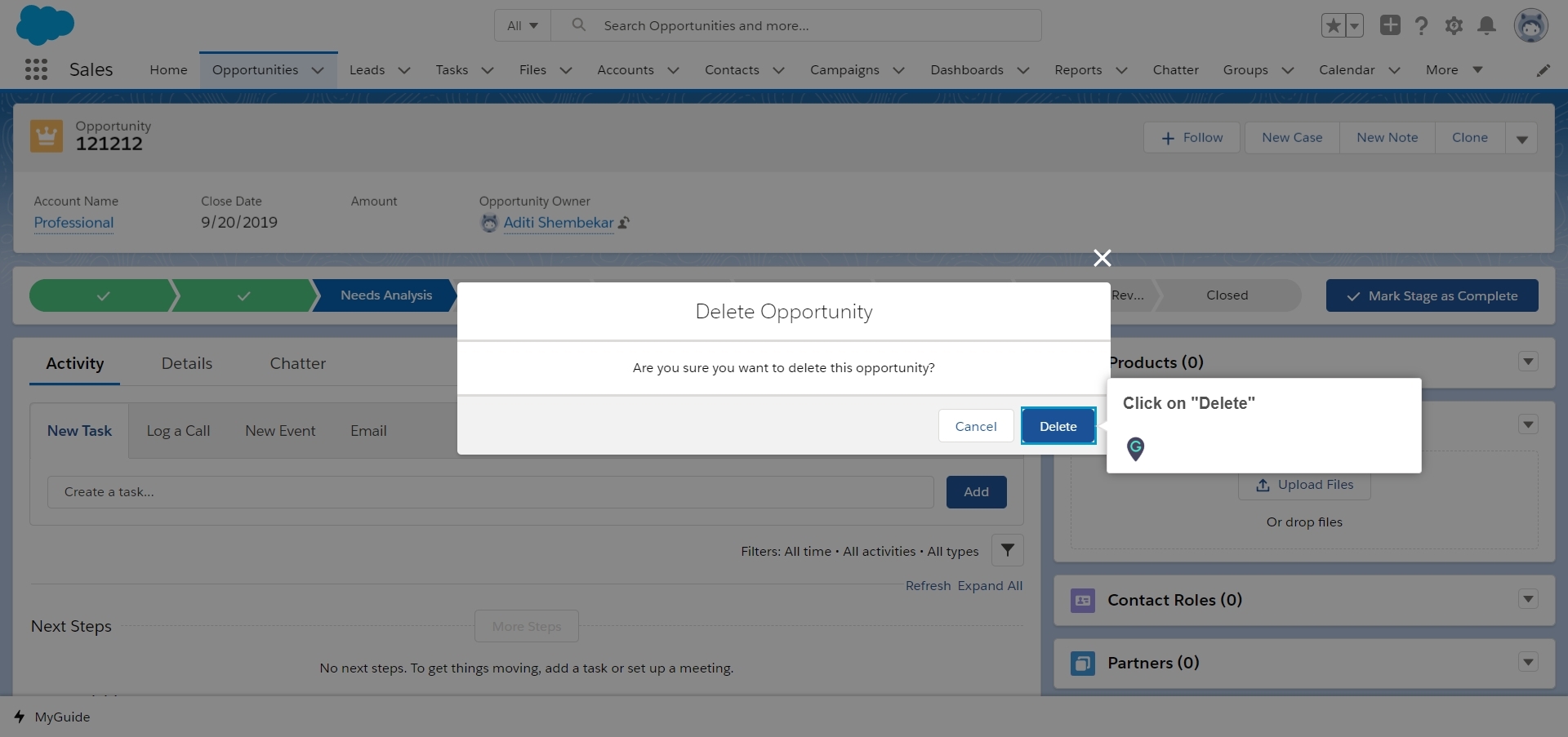
Task: Open the App Launcher waffle icon
Action: pos(36,69)
